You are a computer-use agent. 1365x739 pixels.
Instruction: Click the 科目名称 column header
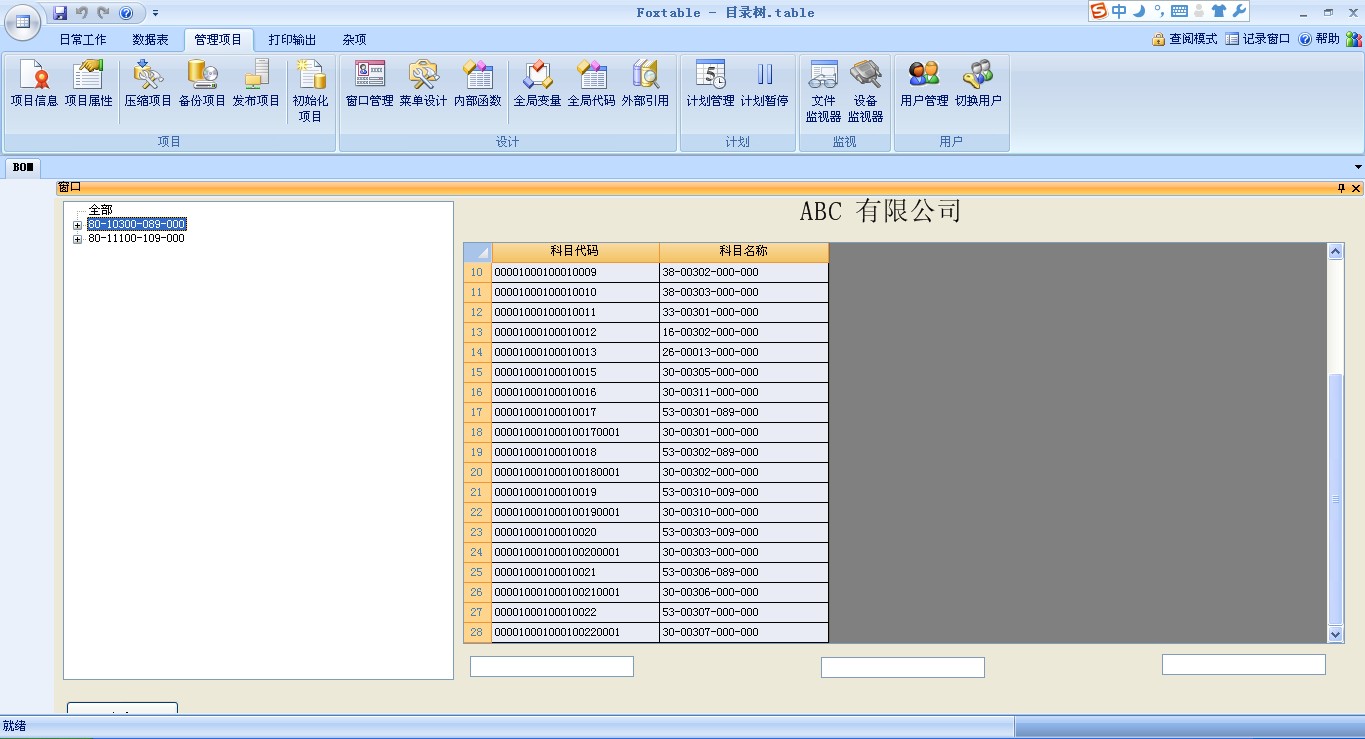(x=744, y=251)
